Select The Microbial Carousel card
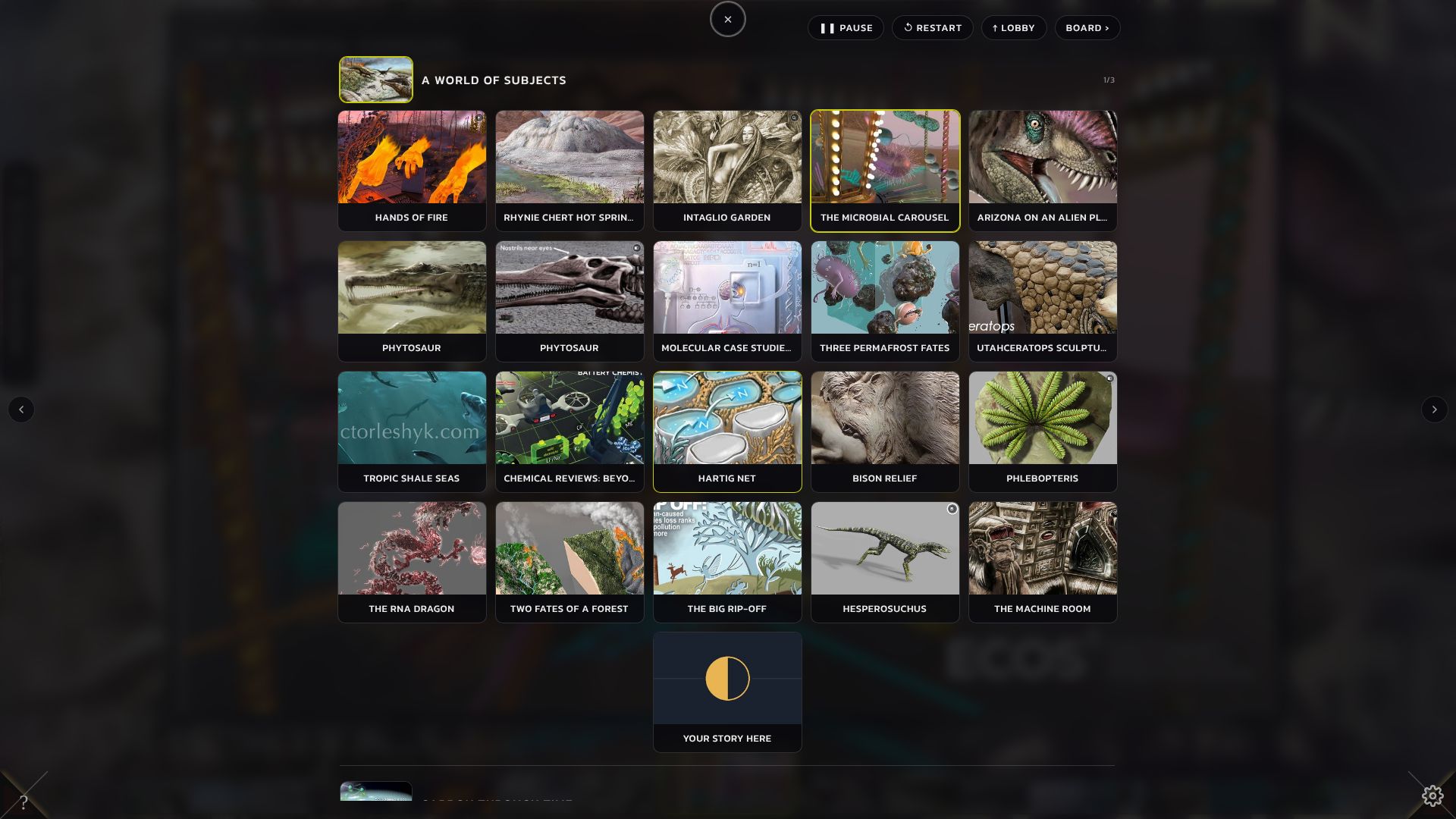The image size is (1456, 819). [x=885, y=171]
